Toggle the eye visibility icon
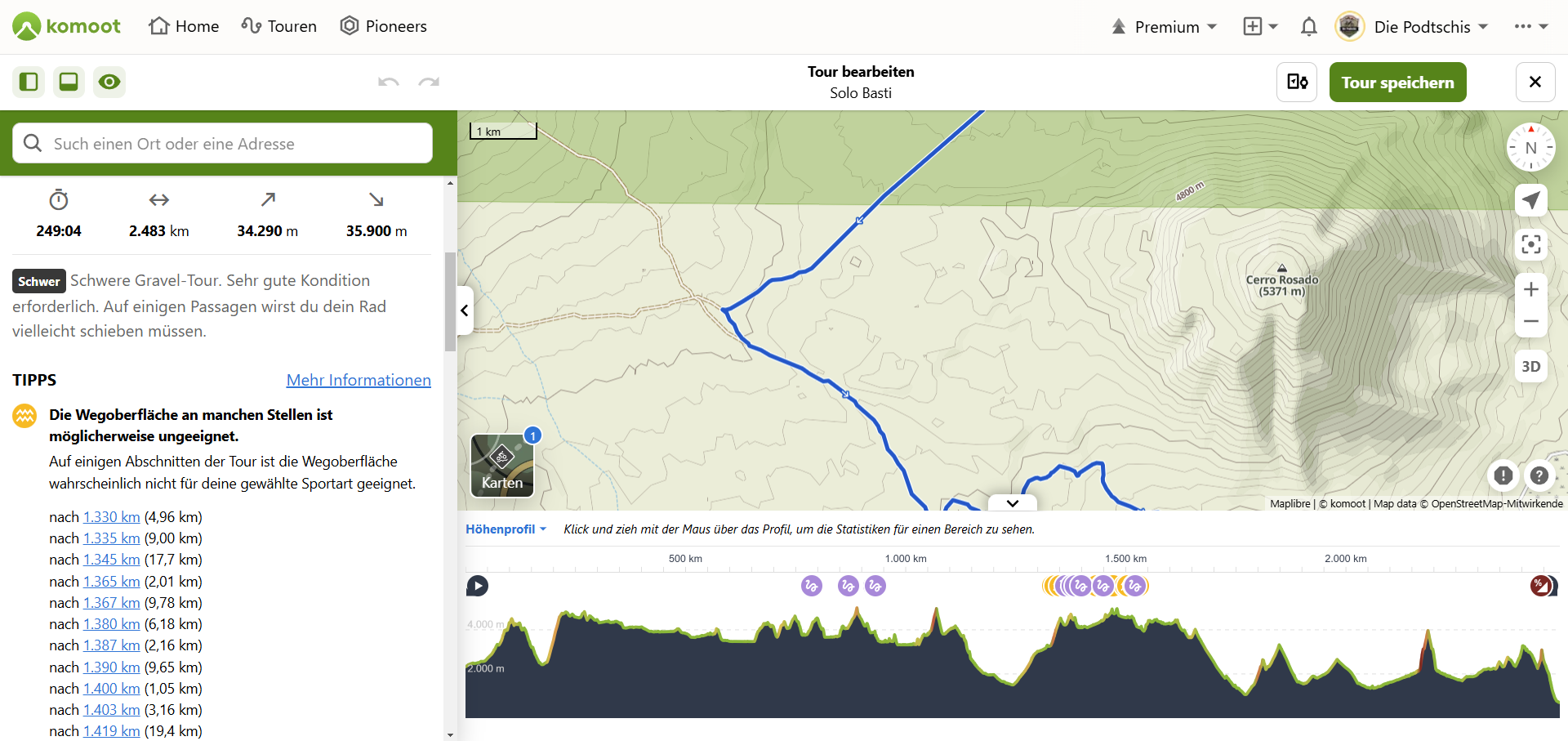The width and height of the screenshot is (1568, 741). [x=109, y=82]
